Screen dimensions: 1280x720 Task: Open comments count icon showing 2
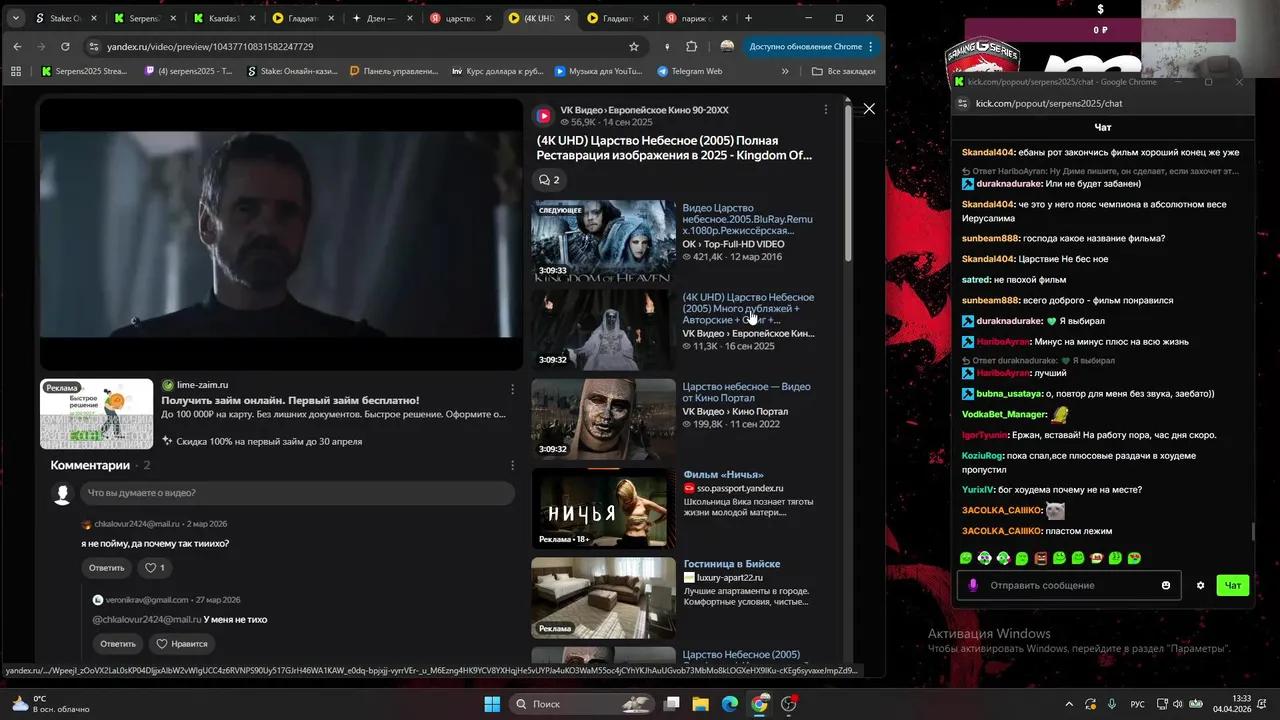549,180
